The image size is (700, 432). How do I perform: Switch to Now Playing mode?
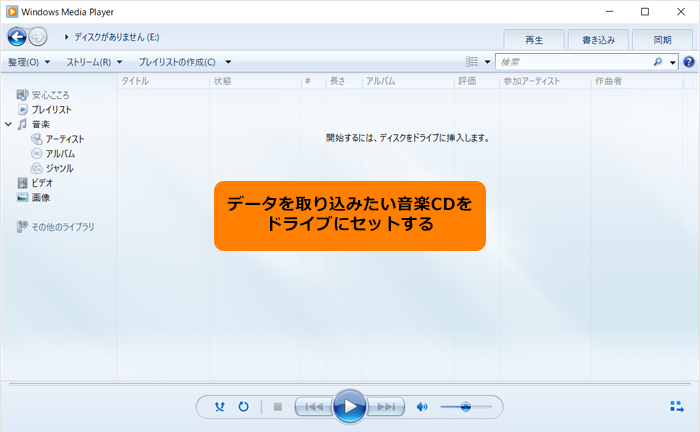click(677, 407)
